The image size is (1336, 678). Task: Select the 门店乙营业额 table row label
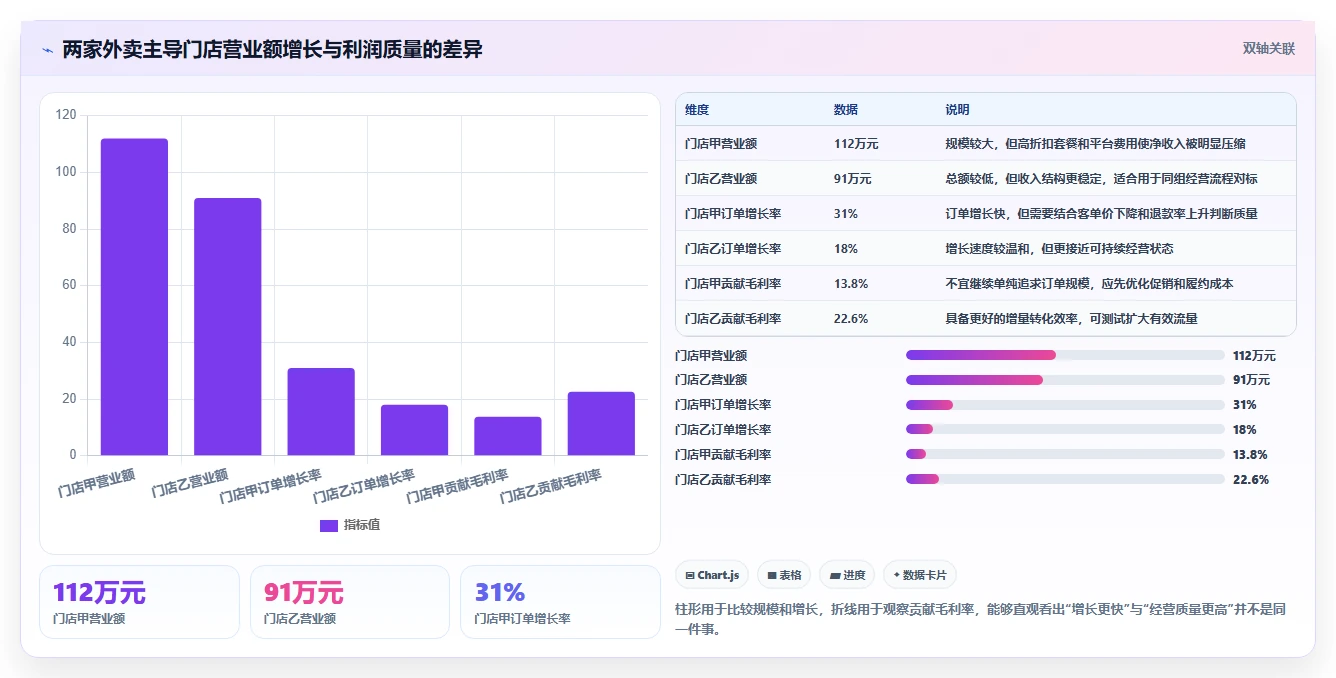point(721,179)
